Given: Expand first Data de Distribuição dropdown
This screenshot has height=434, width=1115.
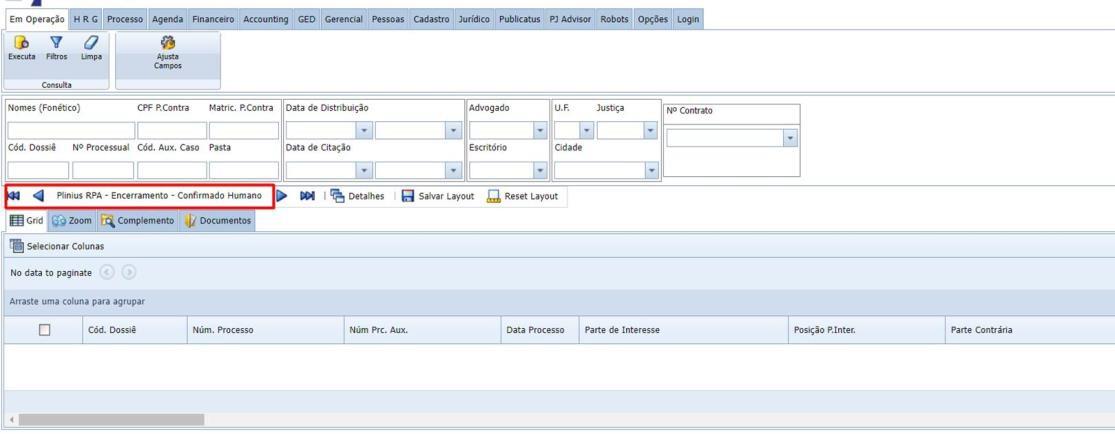Looking at the screenshot, I should pyautogui.click(x=365, y=131).
